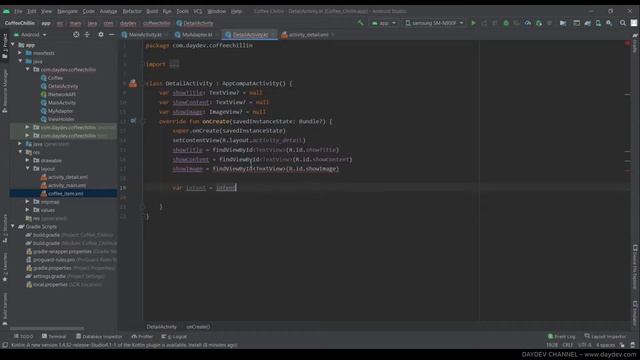Image resolution: width=640 pixels, height=360 pixels.
Task: Click the Sync Project with Gradle icon
Action: pos(587,23)
